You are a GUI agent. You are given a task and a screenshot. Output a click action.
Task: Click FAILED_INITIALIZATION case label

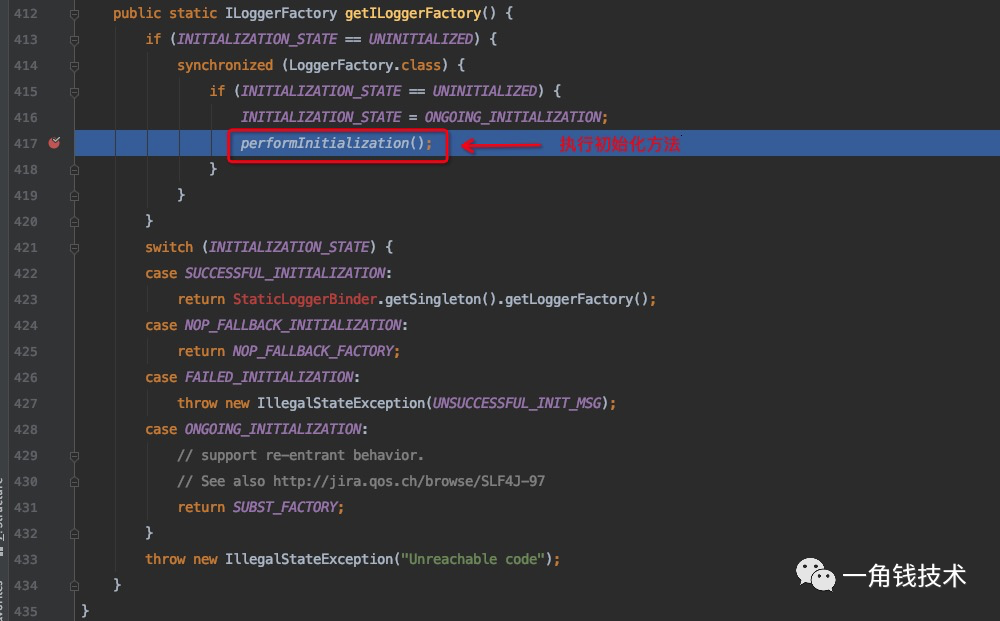tap(269, 377)
